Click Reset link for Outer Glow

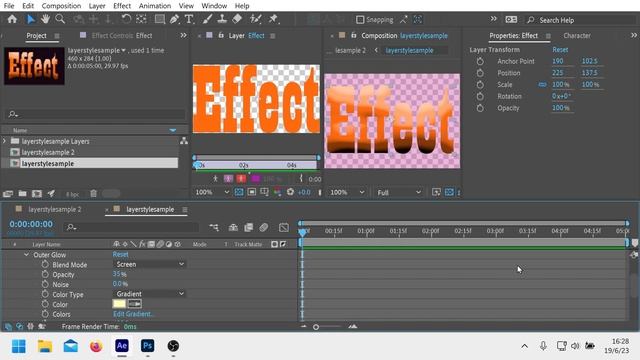(x=120, y=254)
